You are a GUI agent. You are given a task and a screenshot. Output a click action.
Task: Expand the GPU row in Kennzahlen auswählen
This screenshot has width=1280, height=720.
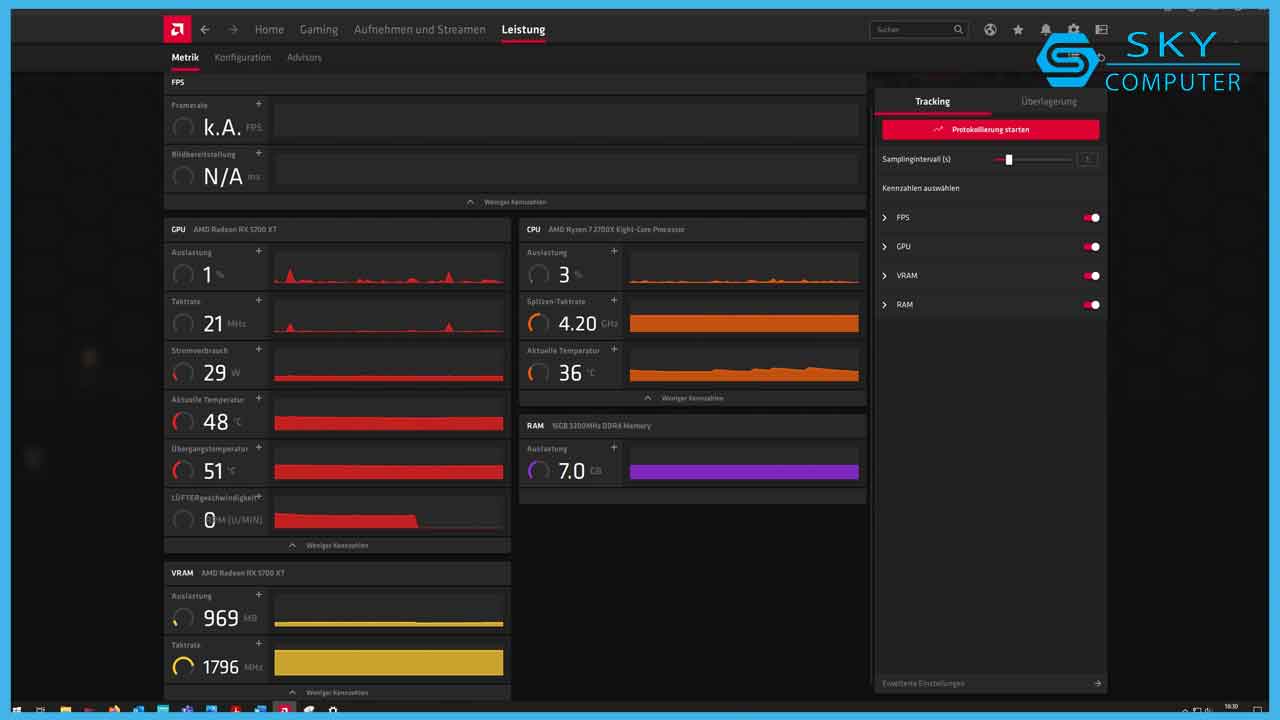[885, 246]
